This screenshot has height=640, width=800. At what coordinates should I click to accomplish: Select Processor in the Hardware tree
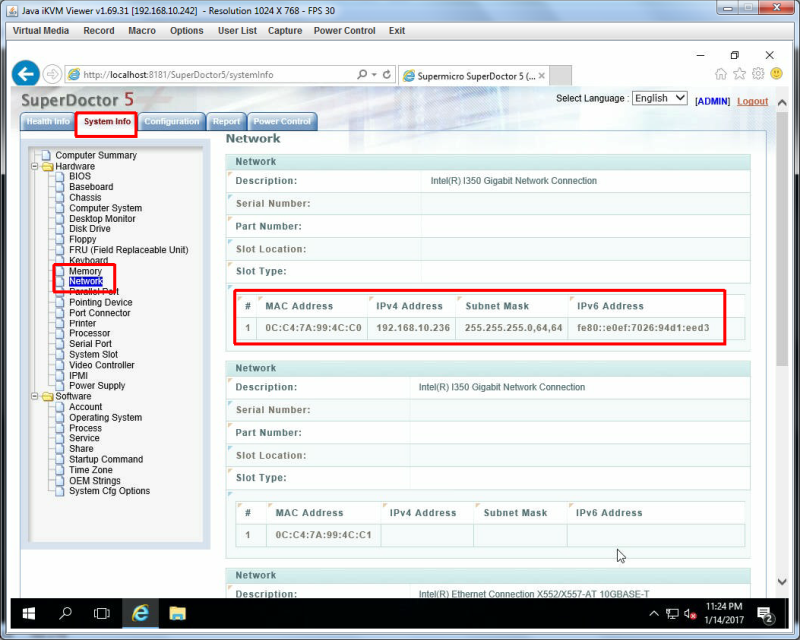click(x=89, y=333)
